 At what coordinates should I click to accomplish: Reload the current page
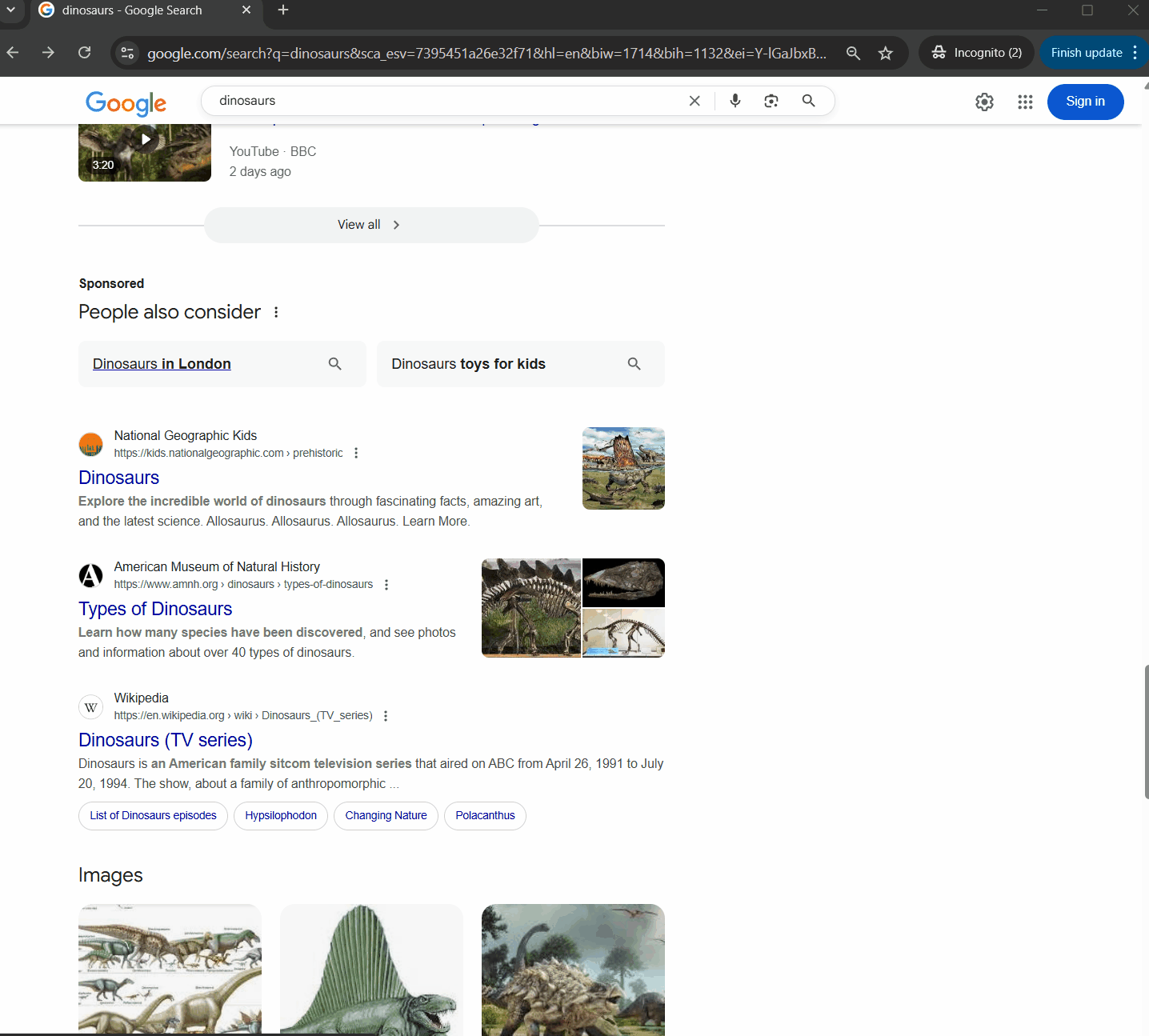[84, 53]
